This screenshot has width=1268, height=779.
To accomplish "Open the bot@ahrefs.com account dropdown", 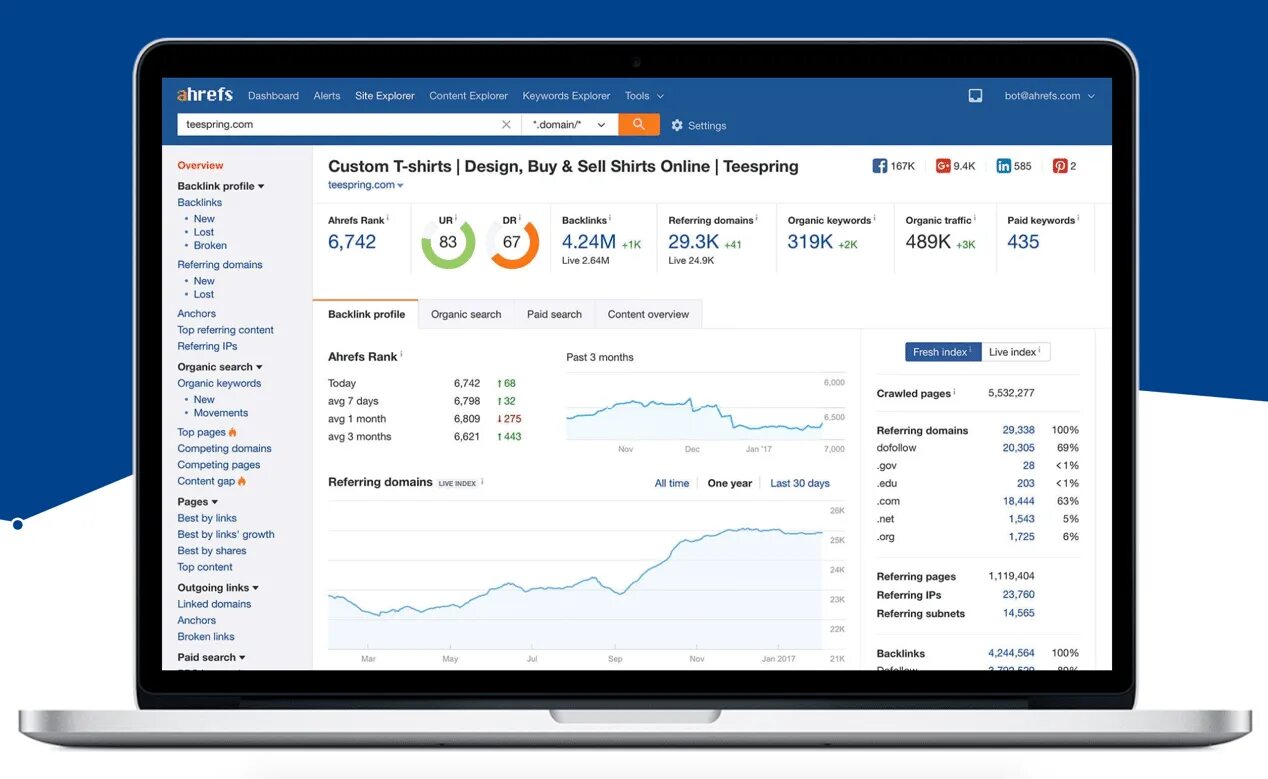I will (x=1050, y=96).
